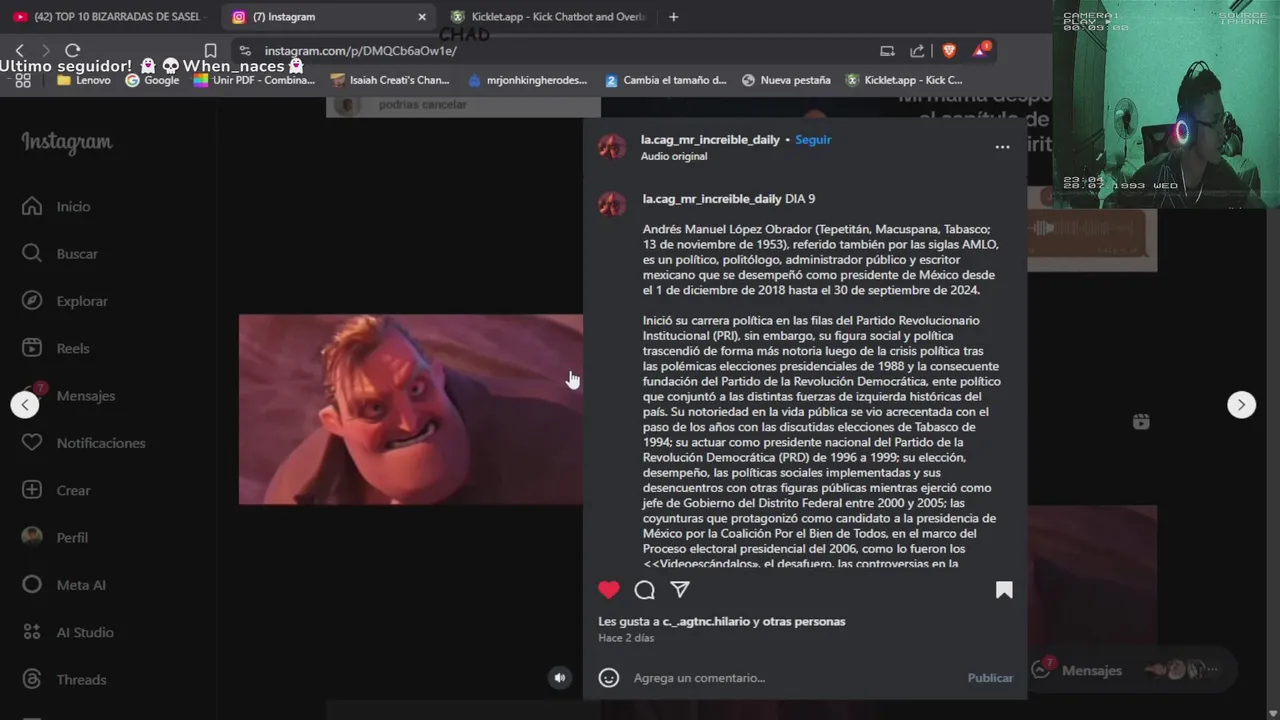The height and width of the screenshot is (720, 1280).
Task: Open the Lenovo bookmarks folder
Action: [x=84, y=80]
